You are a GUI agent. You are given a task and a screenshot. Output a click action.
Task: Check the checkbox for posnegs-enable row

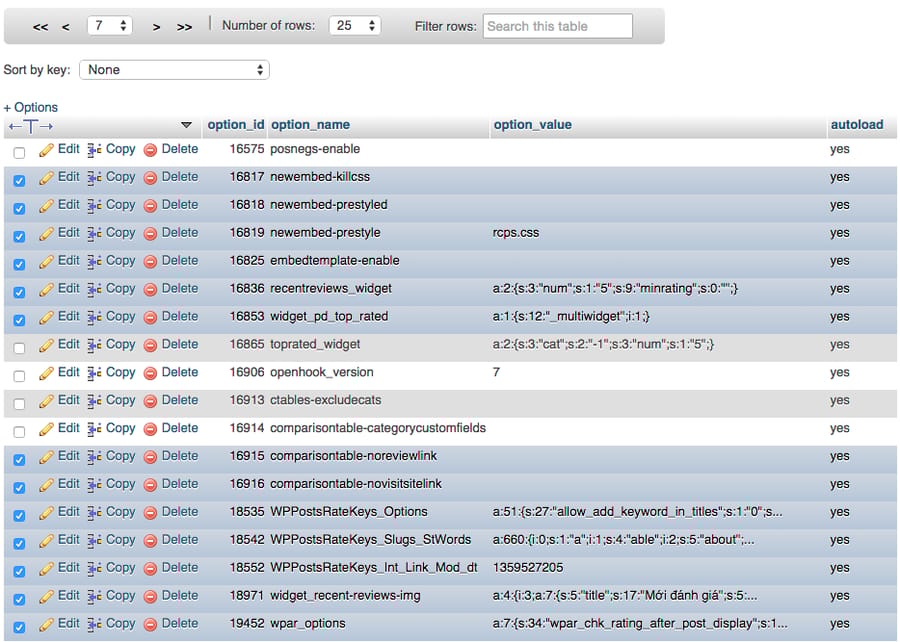[x=20, y=153]
